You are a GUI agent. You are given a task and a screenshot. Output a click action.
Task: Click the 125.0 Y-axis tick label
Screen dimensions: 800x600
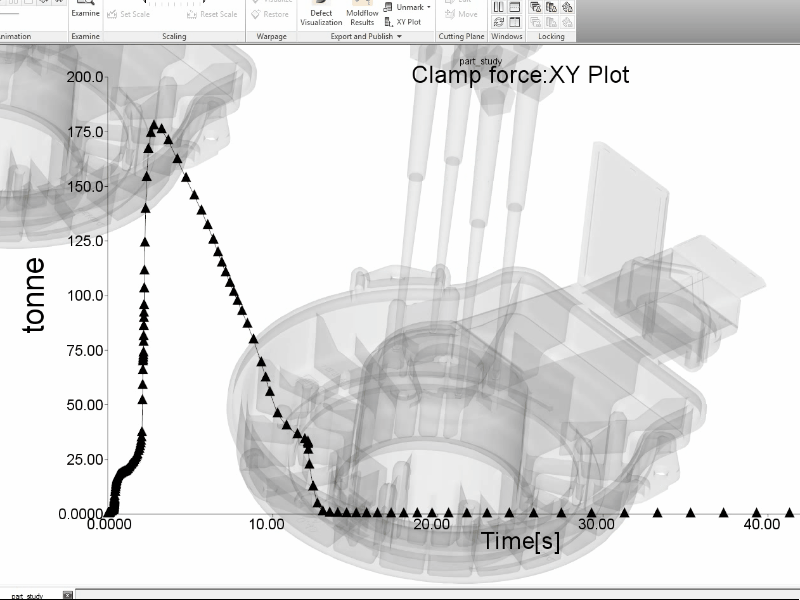(x=85, y=241)
